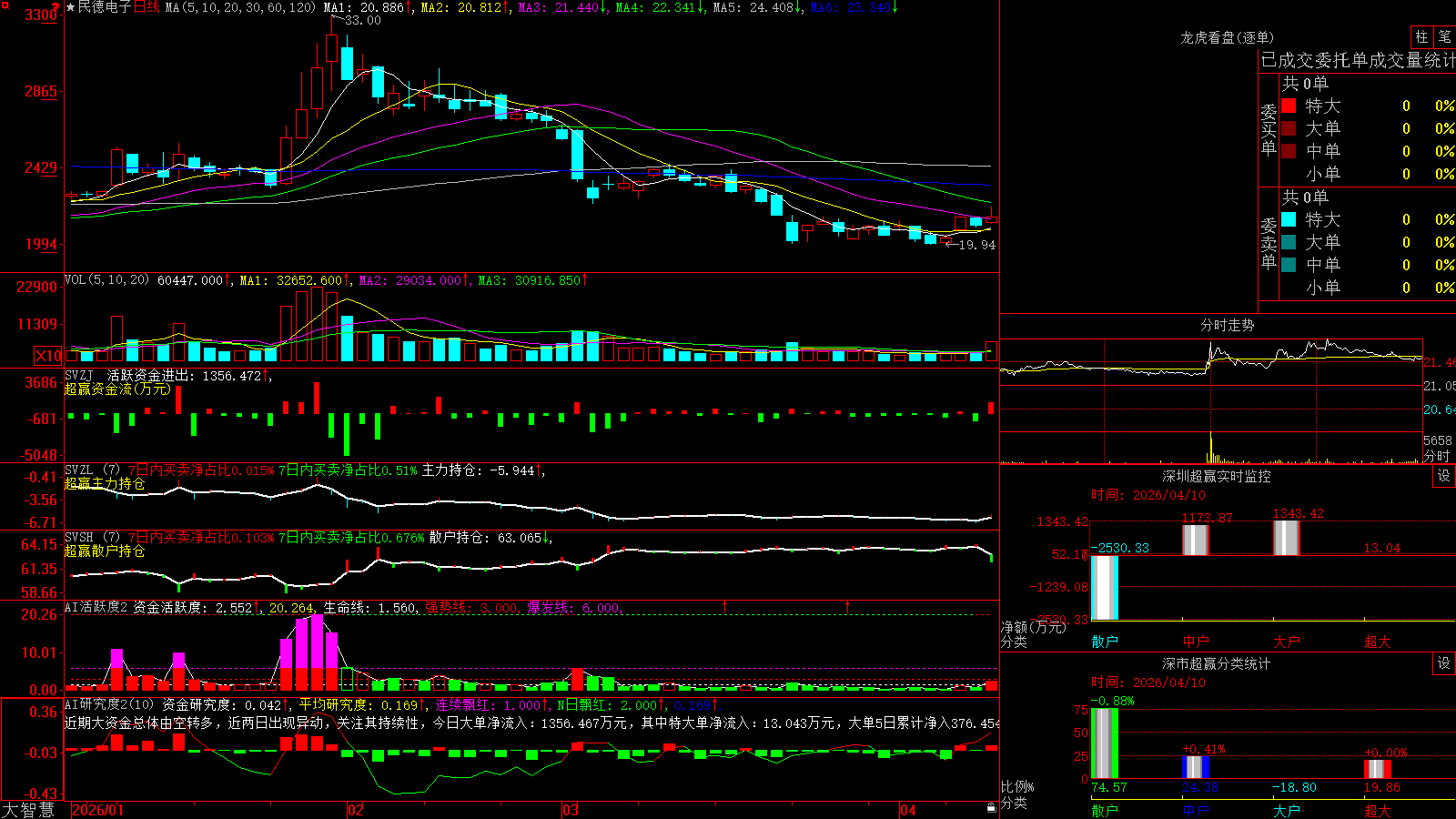This screenshot has height=819, width=1456.
Task: Click the 1173.87 value above 中户 bar
Action: pyautogui.click(x=1207, y=518)
